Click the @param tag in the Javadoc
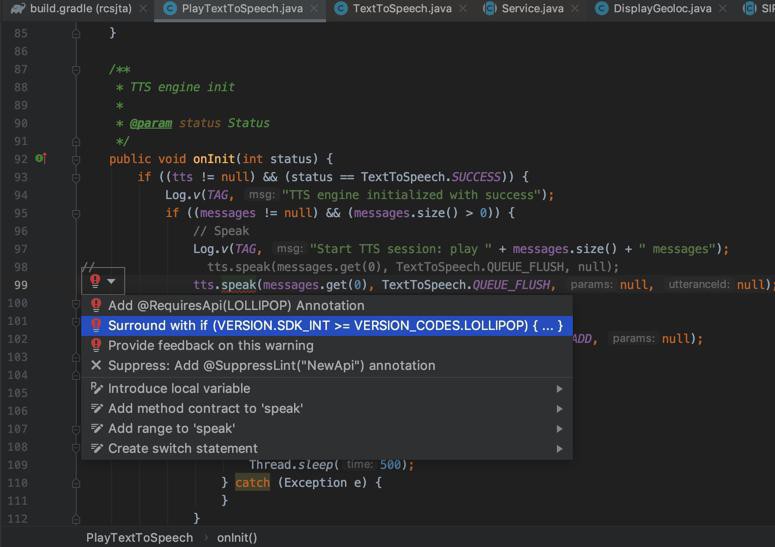 [151, 123]
